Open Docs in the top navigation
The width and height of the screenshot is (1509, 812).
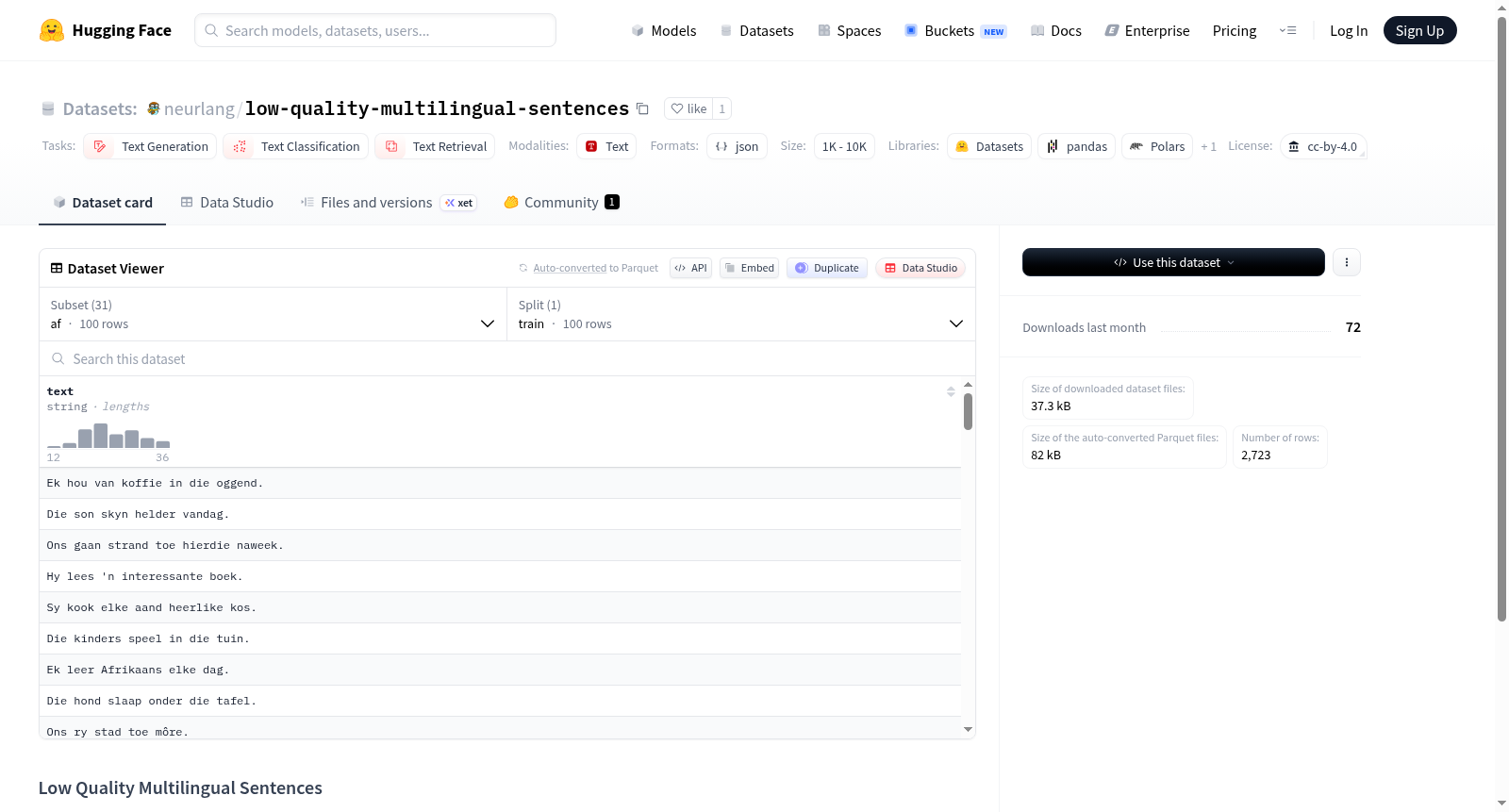pos(1055,30)
